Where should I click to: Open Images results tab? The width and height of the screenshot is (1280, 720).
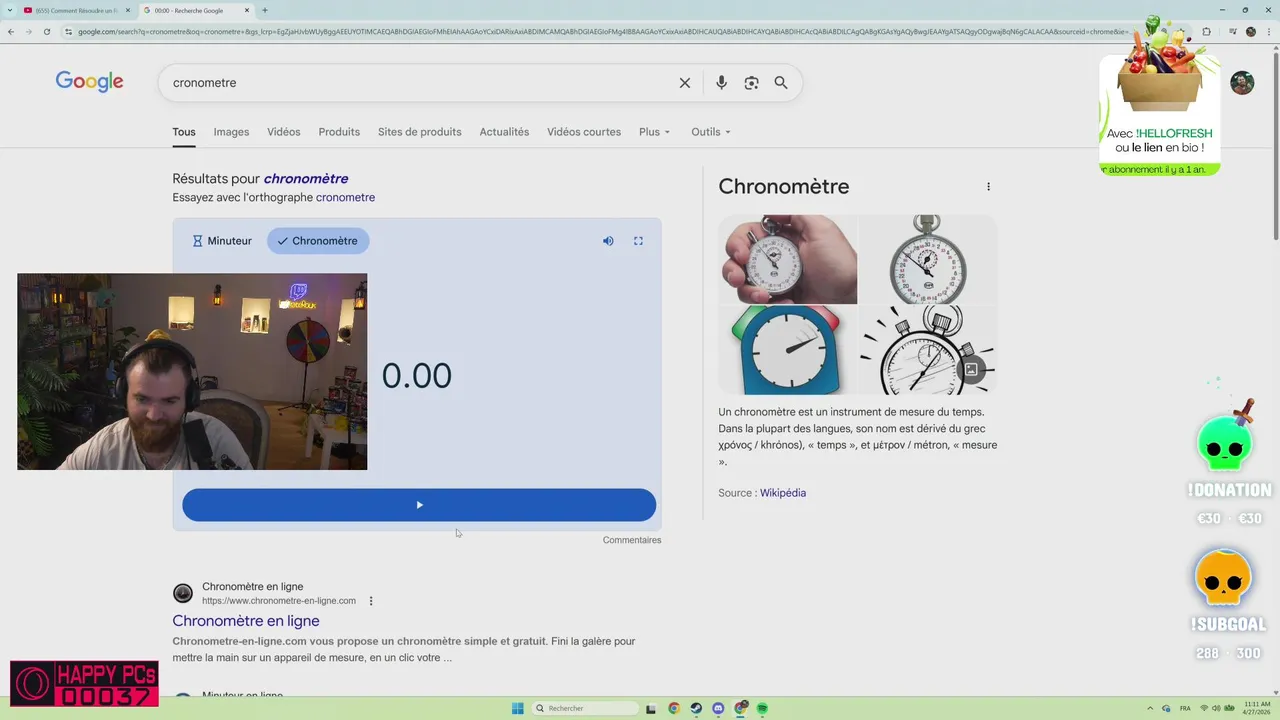click(231, 132)
